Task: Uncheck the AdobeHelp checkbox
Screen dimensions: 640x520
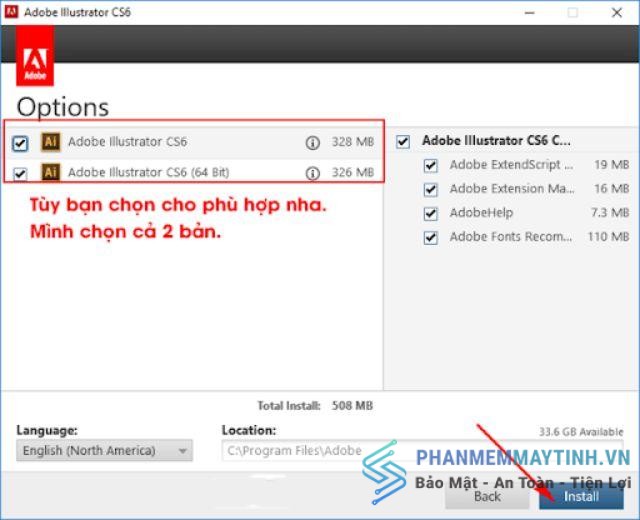Action: tap(431, 213)
